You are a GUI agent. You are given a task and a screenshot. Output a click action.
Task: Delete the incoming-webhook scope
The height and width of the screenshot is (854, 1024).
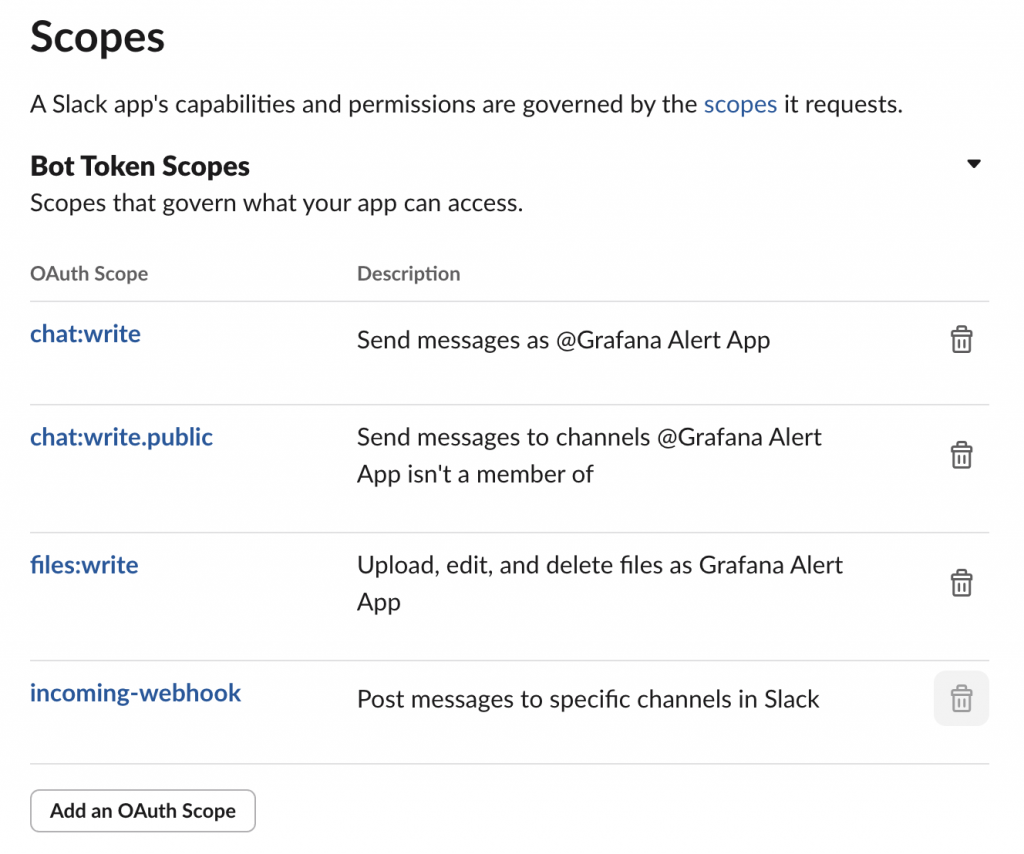pos(961,698)
